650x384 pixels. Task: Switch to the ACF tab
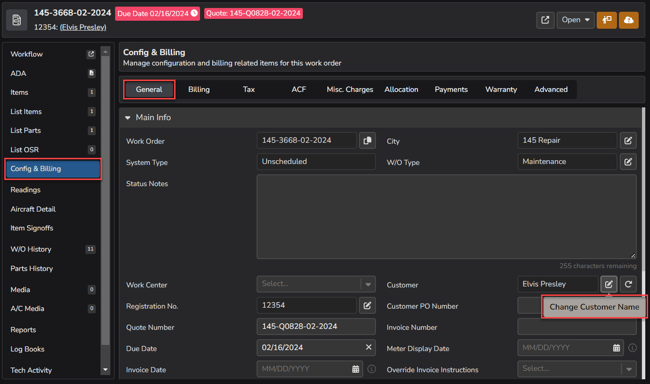298,90
